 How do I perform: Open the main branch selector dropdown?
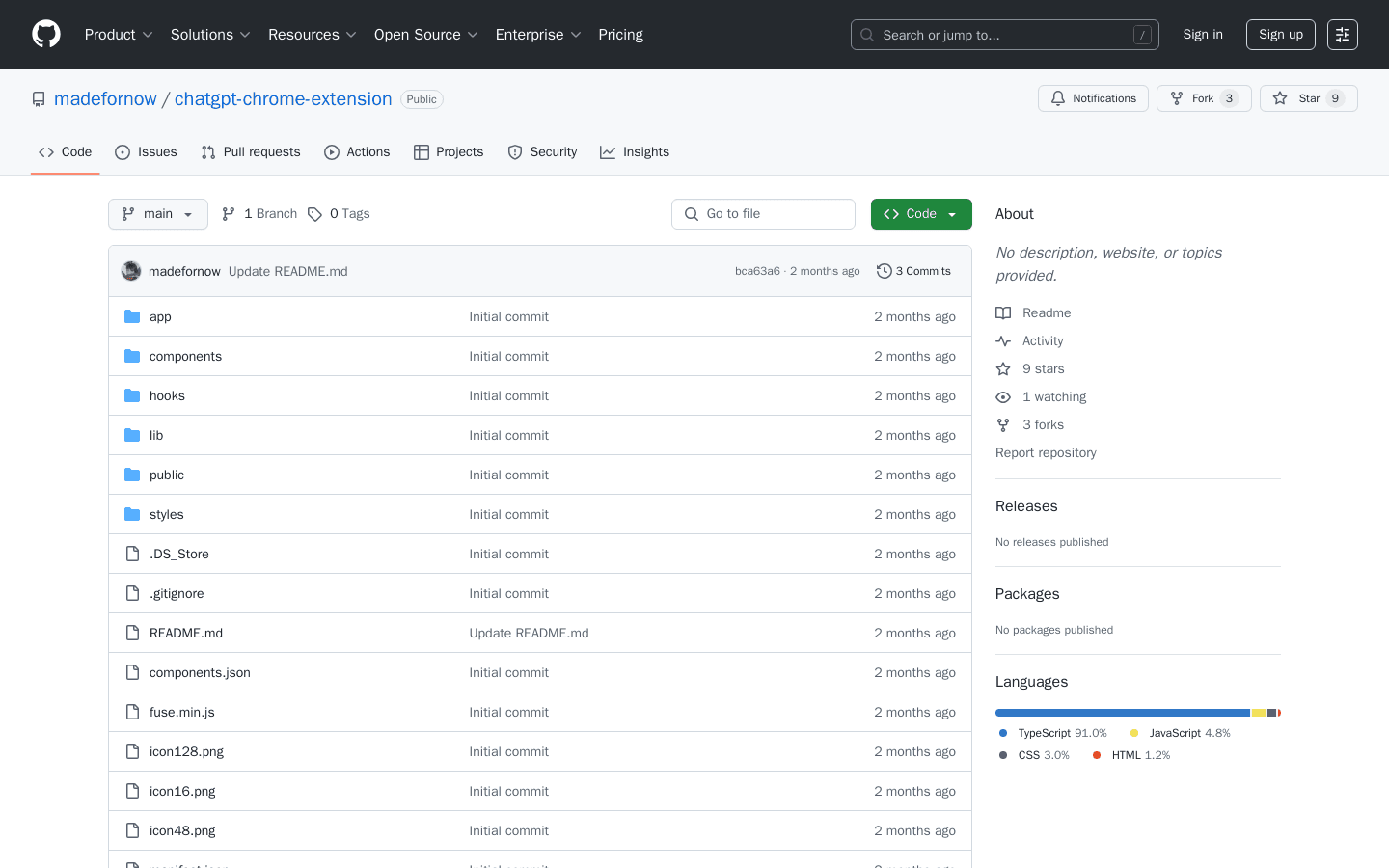[x=158, y=214]
